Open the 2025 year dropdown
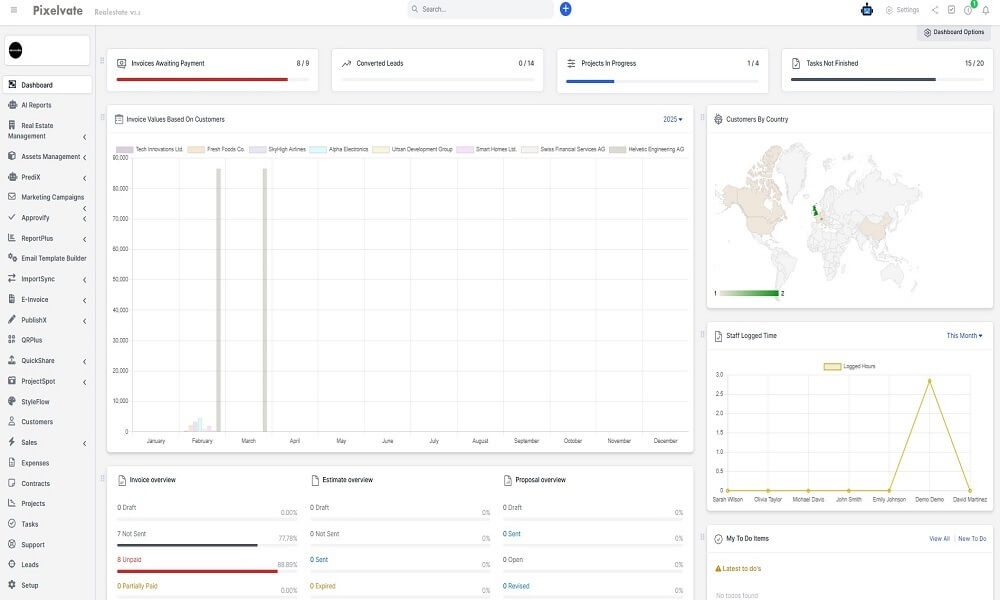This screenshot has width=1000, height=600. pos(670,118)
